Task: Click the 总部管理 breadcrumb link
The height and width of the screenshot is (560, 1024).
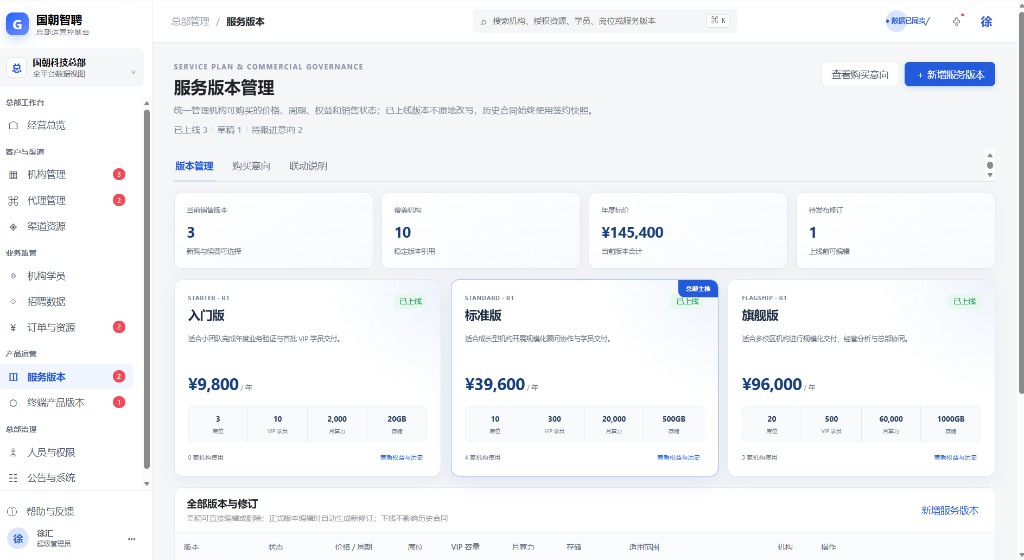Action: 190,22
